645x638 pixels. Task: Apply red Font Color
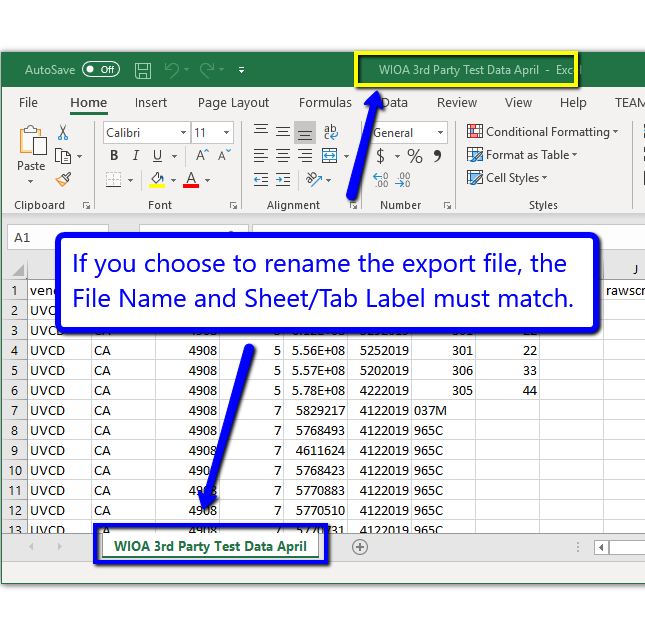pyautogui.click(x=191, y=180)
